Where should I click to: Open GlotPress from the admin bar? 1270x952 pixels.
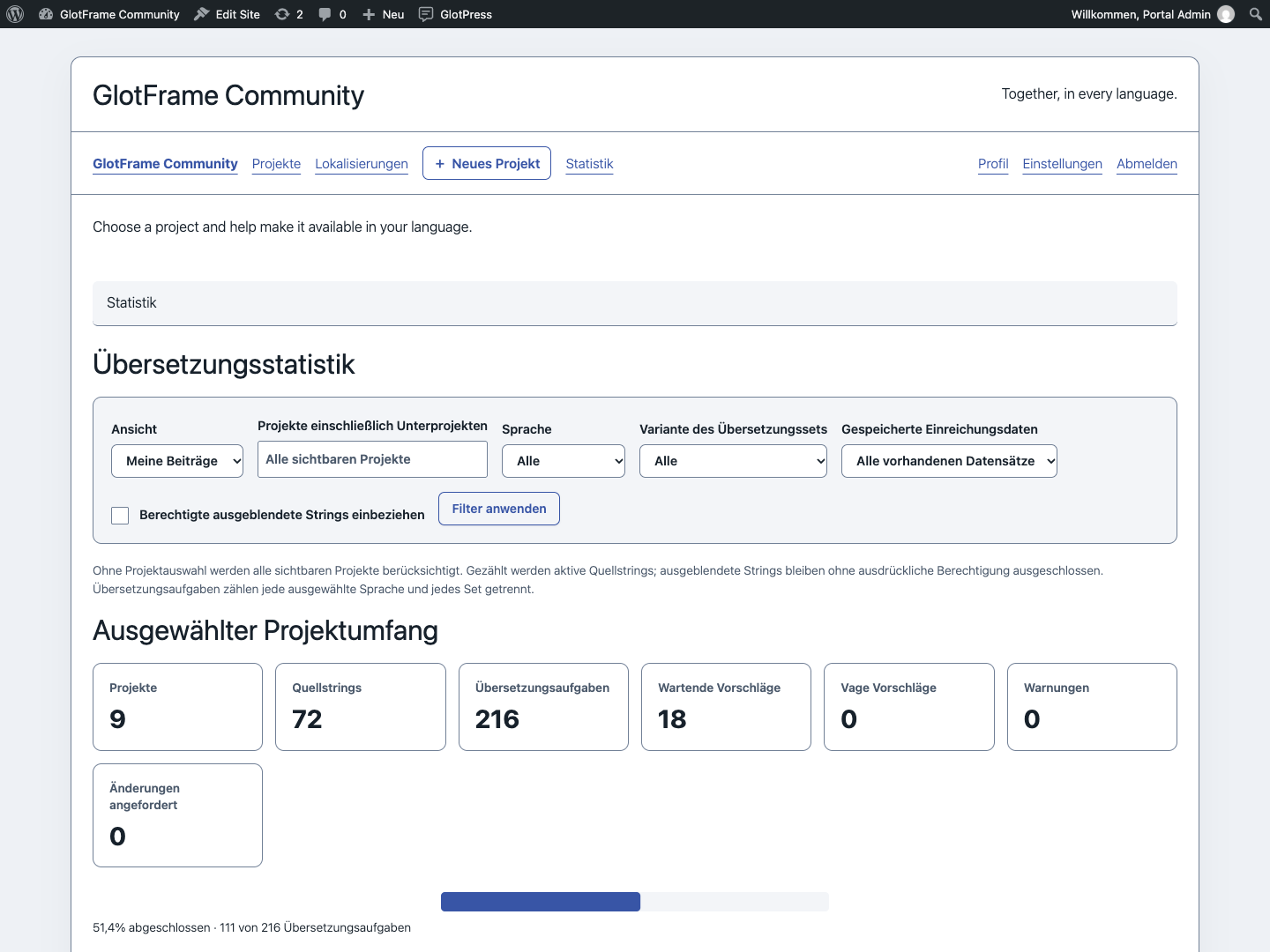point(455,14)
